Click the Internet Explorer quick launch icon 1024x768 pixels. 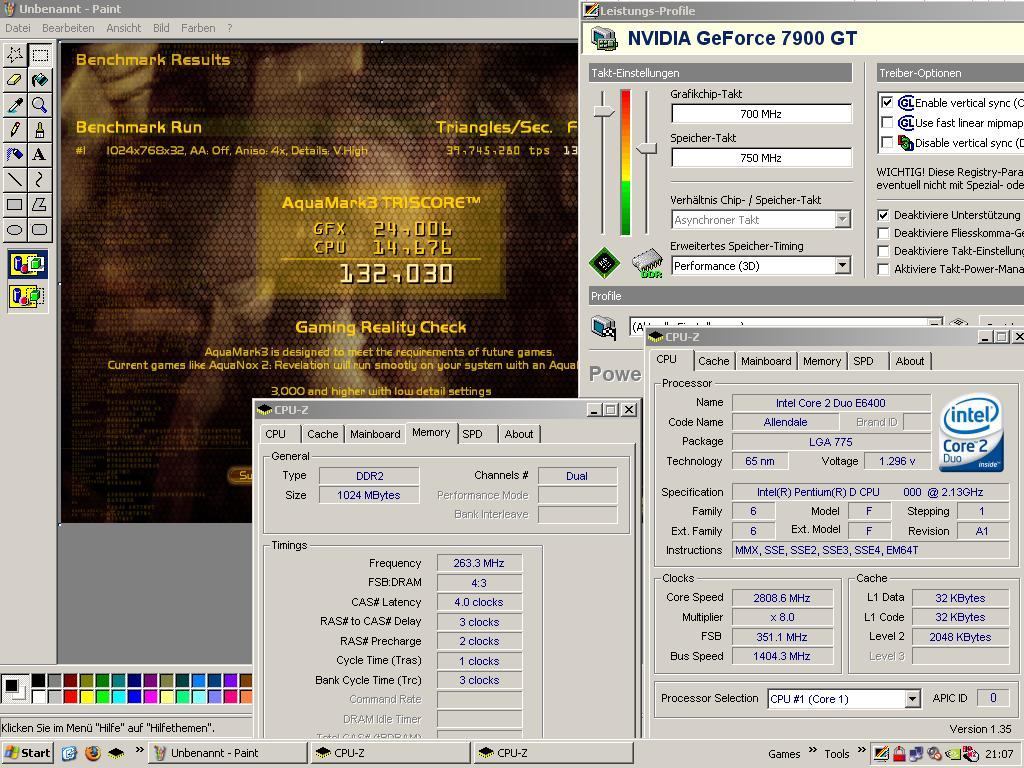(69, 753)
